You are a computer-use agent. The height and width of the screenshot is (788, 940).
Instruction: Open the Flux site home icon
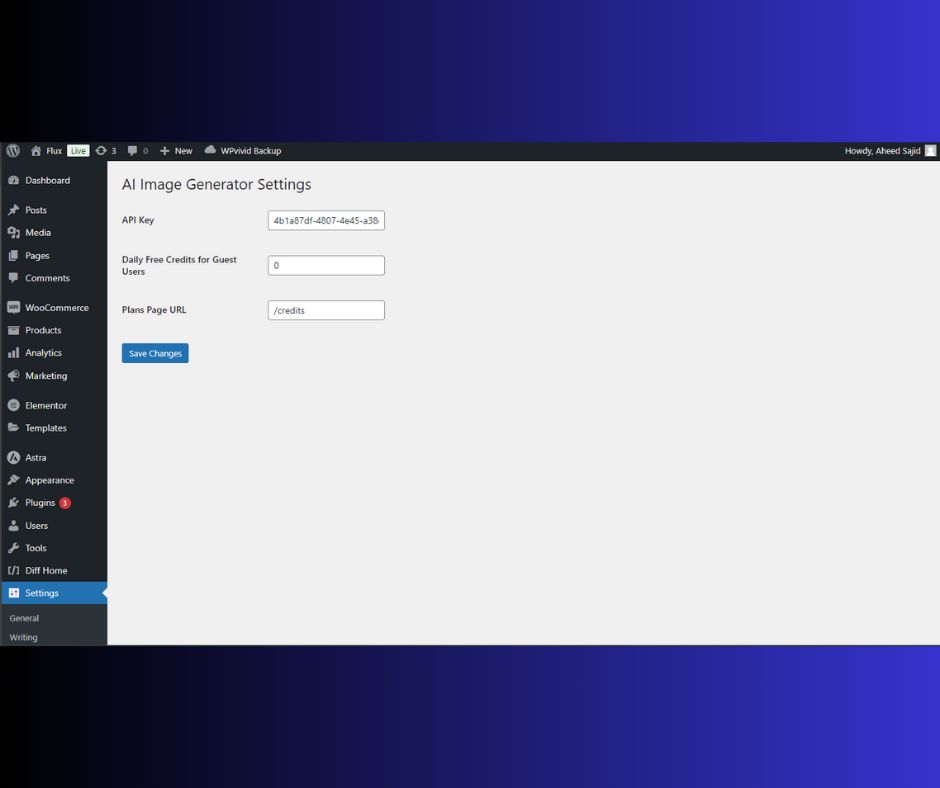coord(36,151)
